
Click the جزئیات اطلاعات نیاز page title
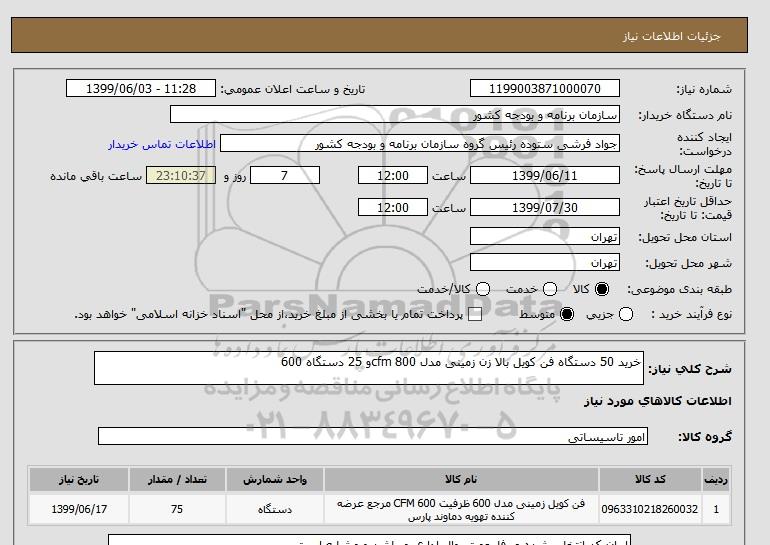point(671,36)
